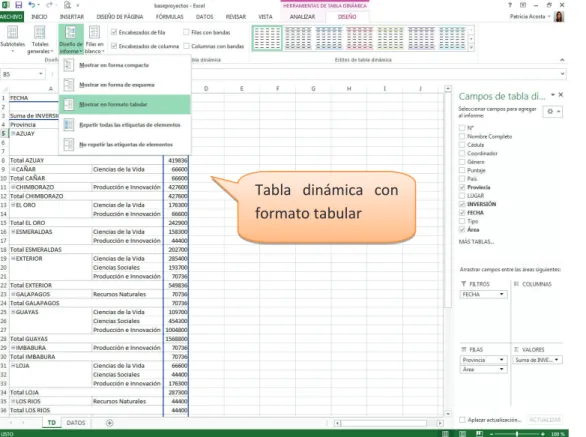Viewport: 586px width, 437px height.
Task: Check the Puntaje field checkbox
Action: [462, 170]
